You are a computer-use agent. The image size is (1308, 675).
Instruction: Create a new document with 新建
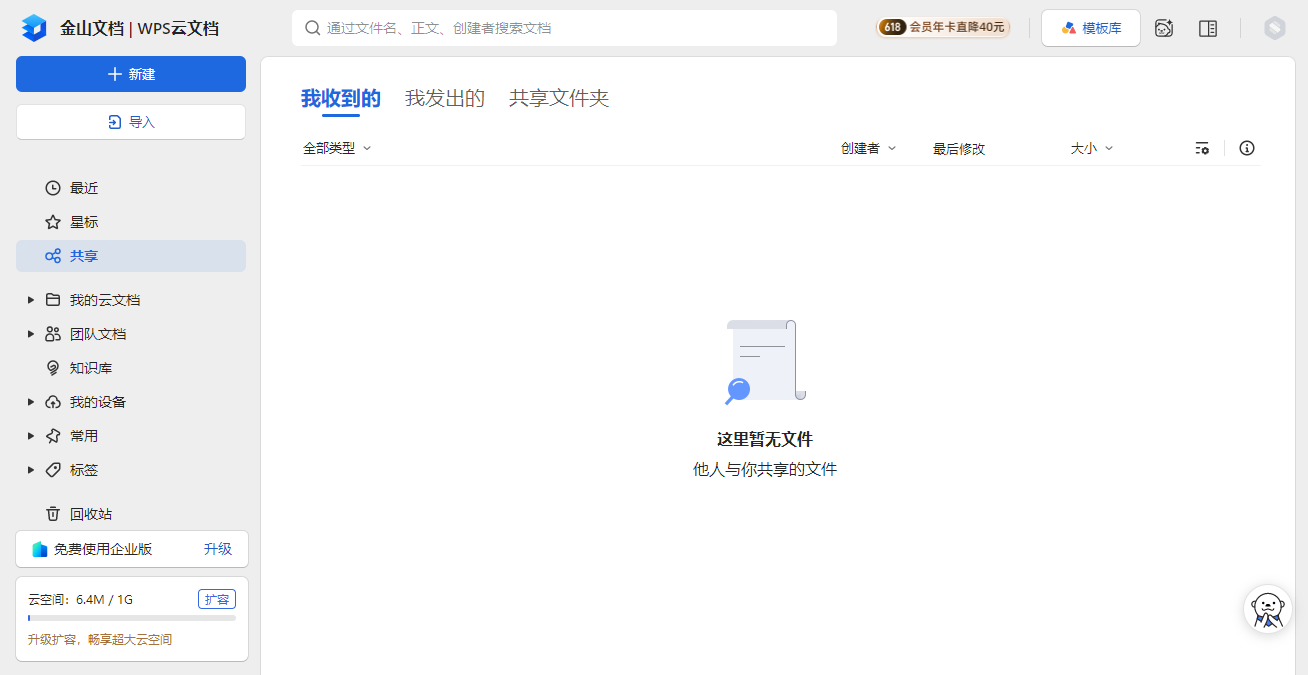click(131, 74)
